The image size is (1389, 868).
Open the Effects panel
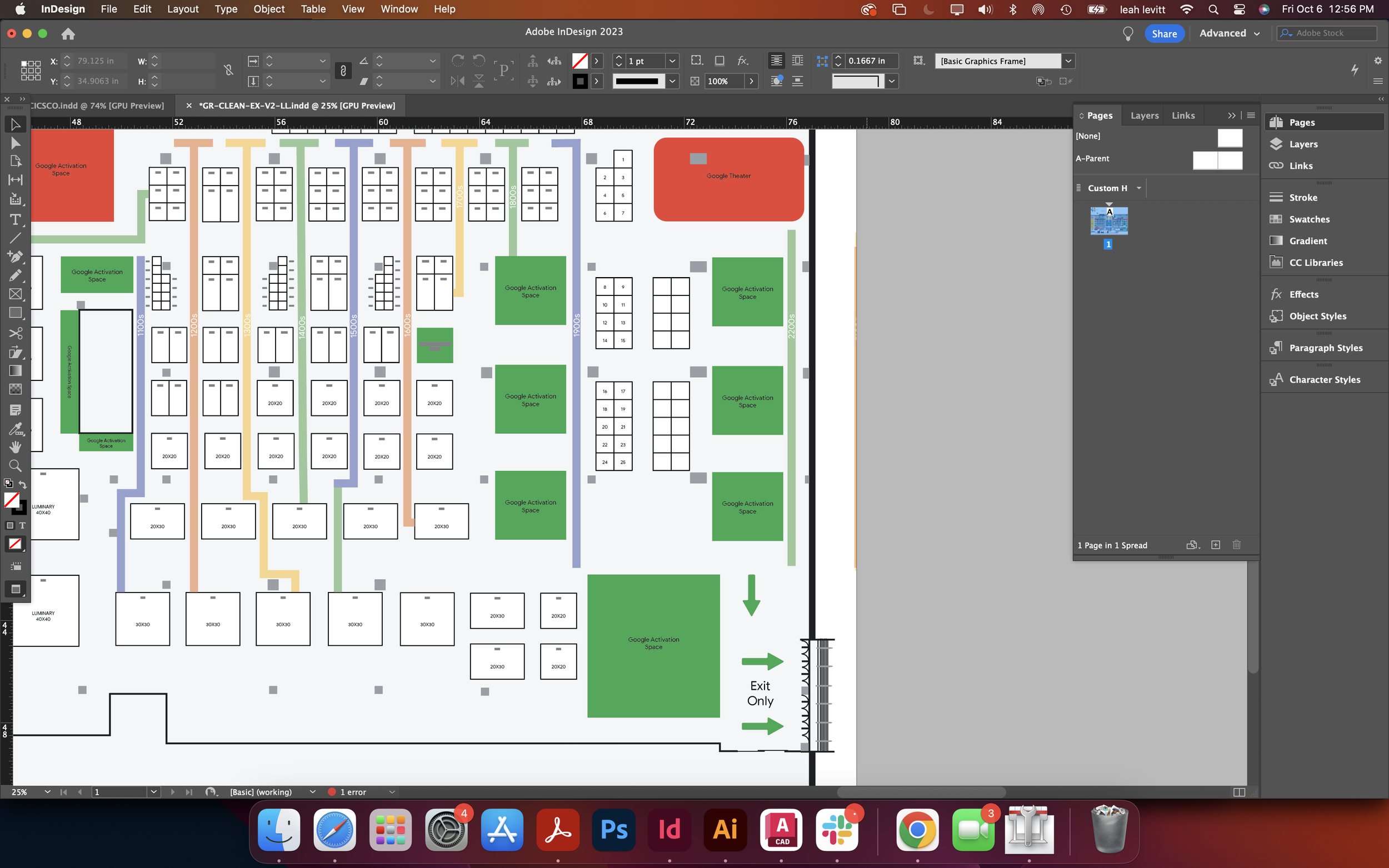click(1304, 294)
